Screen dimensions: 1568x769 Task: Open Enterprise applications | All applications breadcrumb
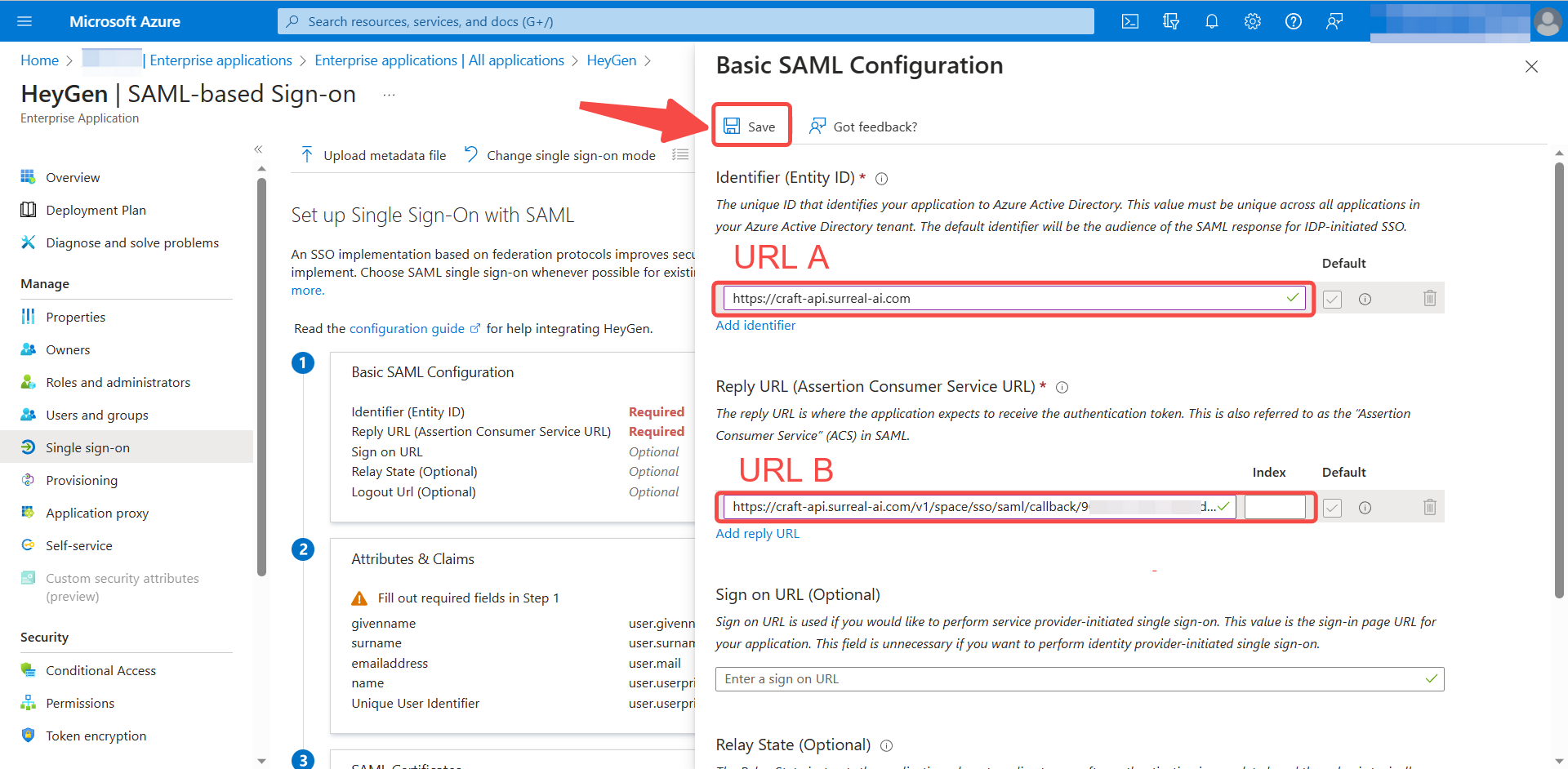click(x=439, y=60)
